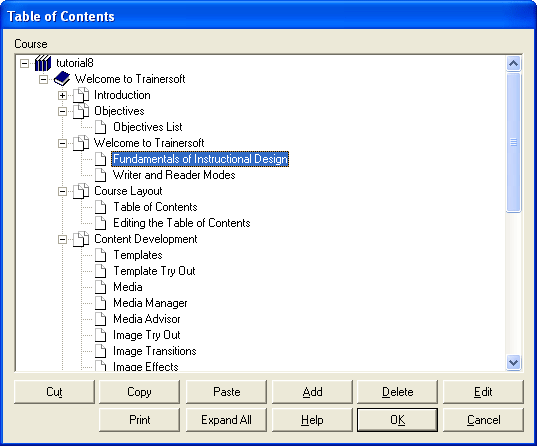Collapse the tutorial8 root node
Viewport: 537px width, 446px height.
24,63
